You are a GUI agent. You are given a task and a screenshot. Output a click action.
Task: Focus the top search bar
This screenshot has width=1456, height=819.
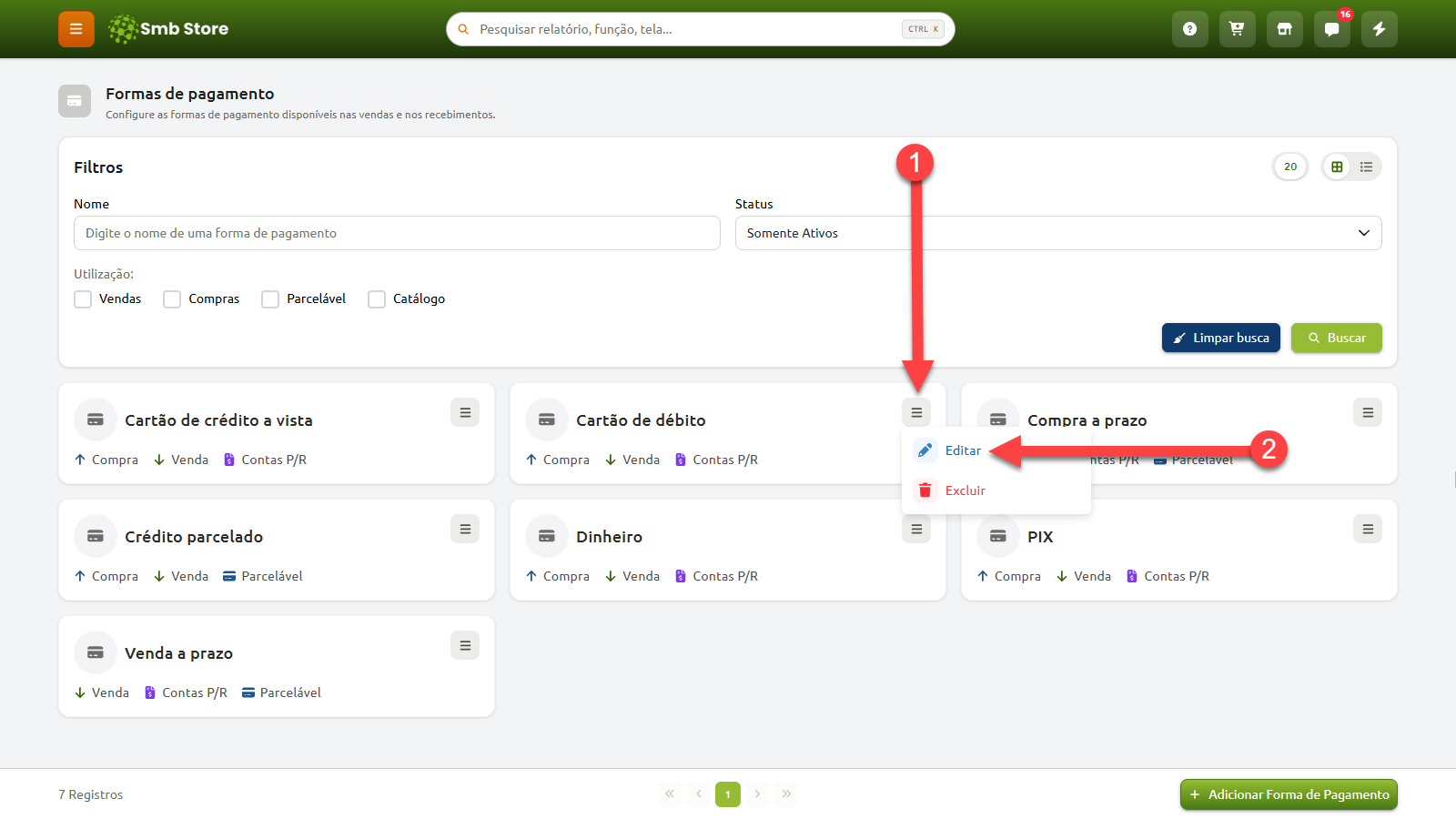(x=701, y=29)
